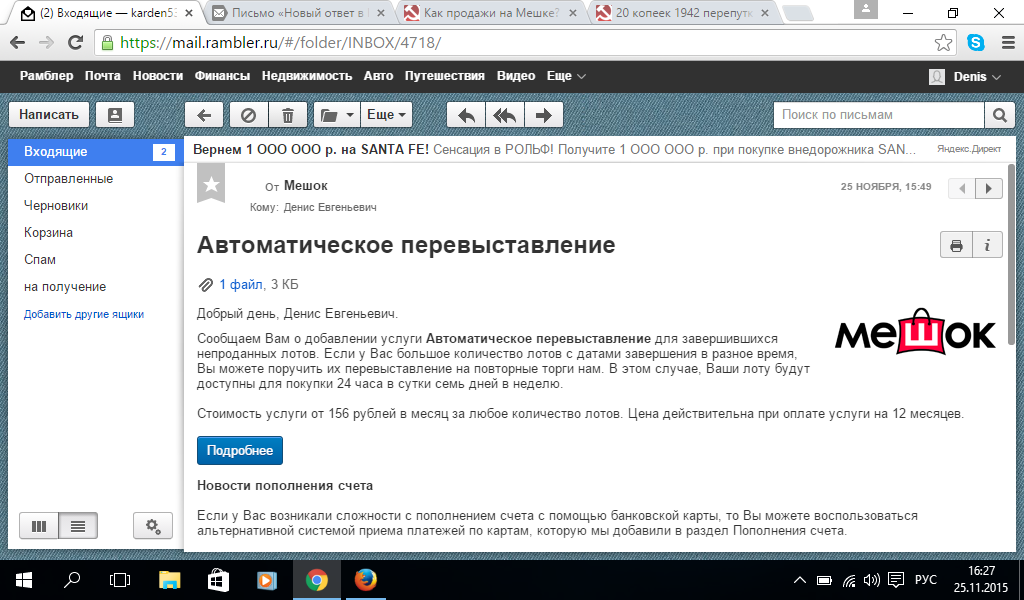Open Авто in the top navigation
Screen dimensions: 1024x600
point(378,76)
